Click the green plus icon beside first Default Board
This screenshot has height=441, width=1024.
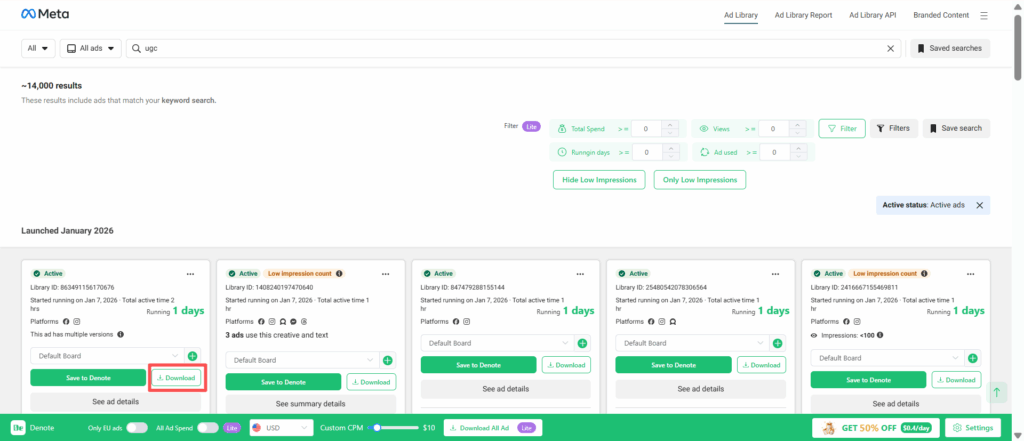(192, 355)
